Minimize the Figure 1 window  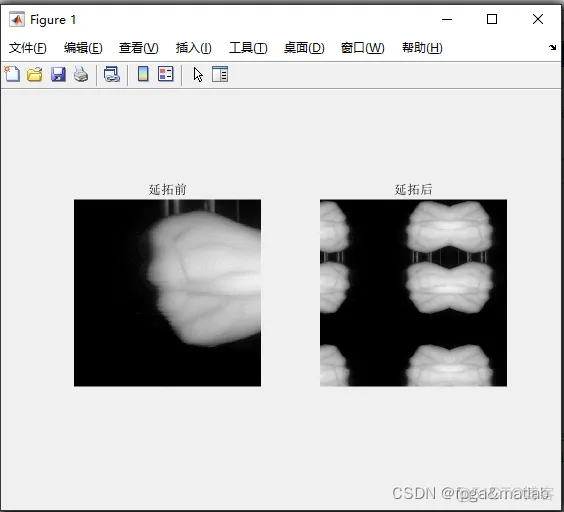coord(447,19)
